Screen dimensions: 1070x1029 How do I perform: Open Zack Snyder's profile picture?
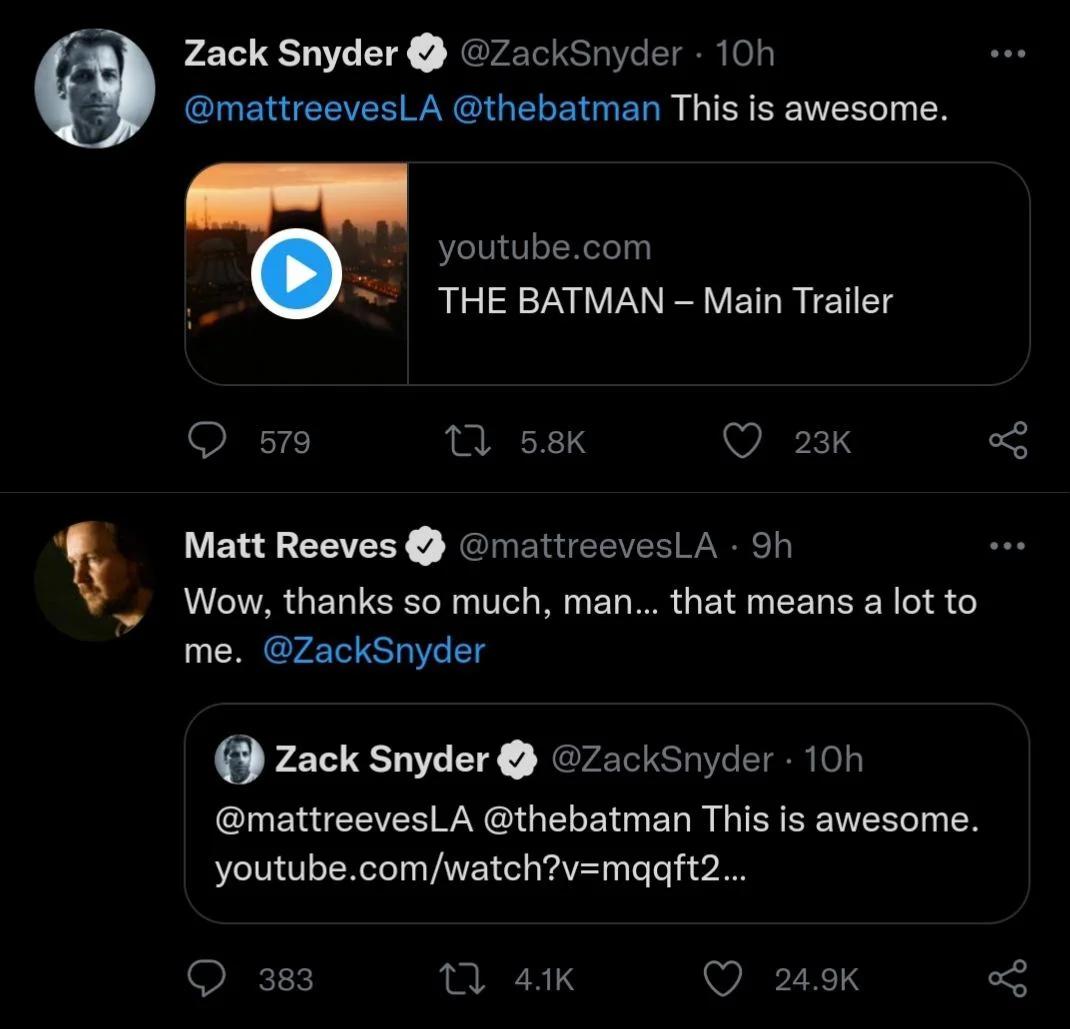(95, 88)
